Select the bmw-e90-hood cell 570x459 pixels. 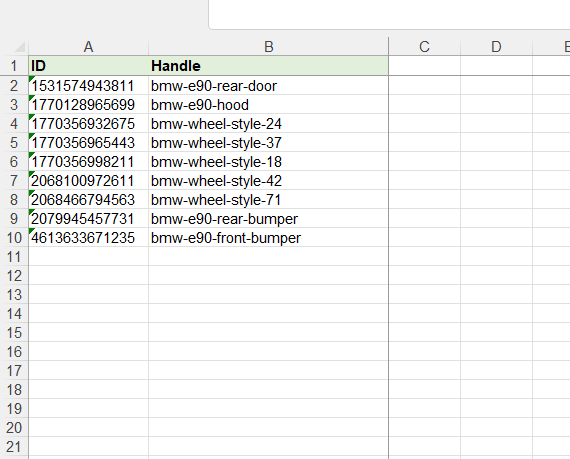[268, 105]
